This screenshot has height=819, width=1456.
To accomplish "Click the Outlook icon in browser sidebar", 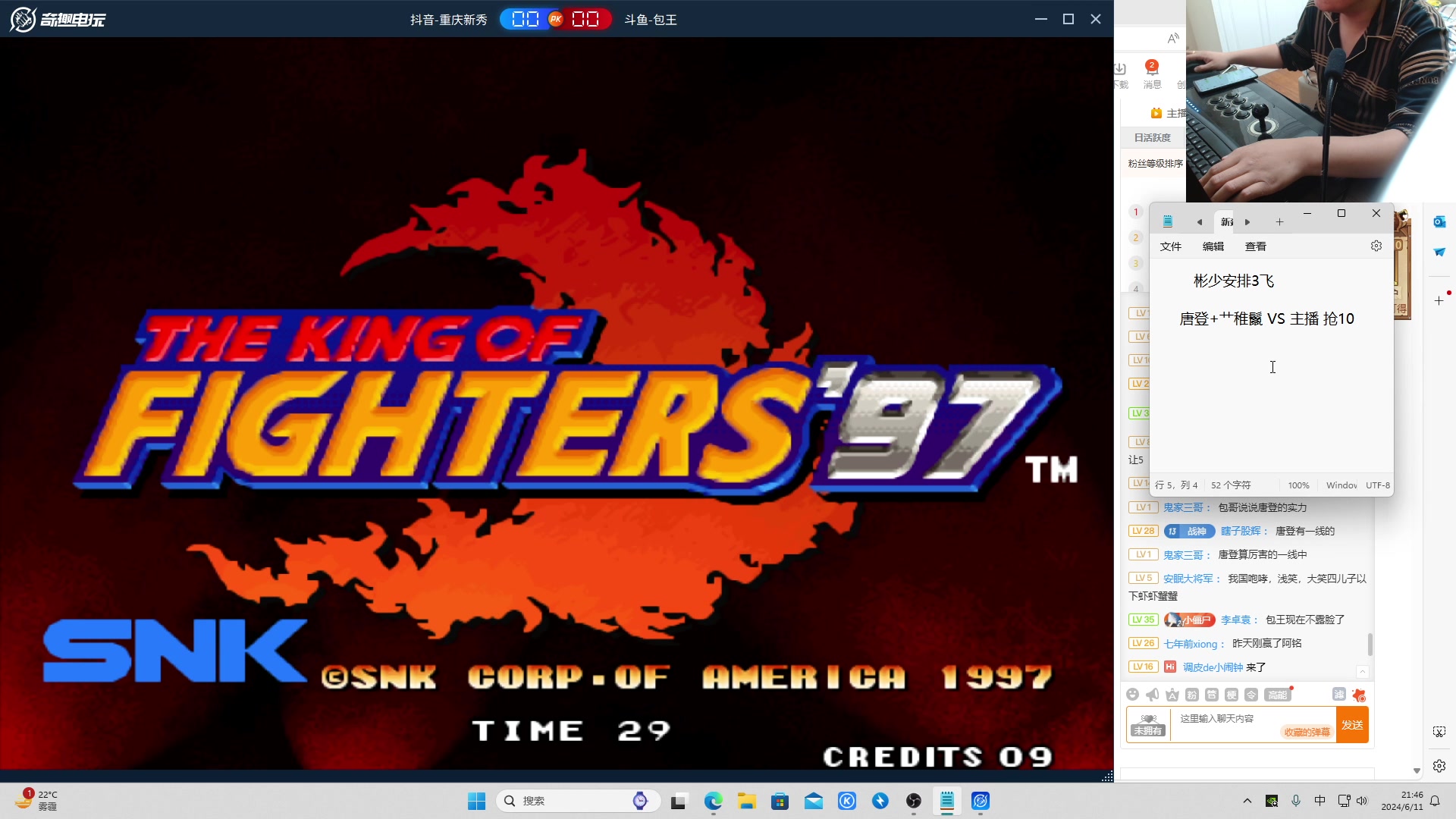I will tap(1439, 221).
